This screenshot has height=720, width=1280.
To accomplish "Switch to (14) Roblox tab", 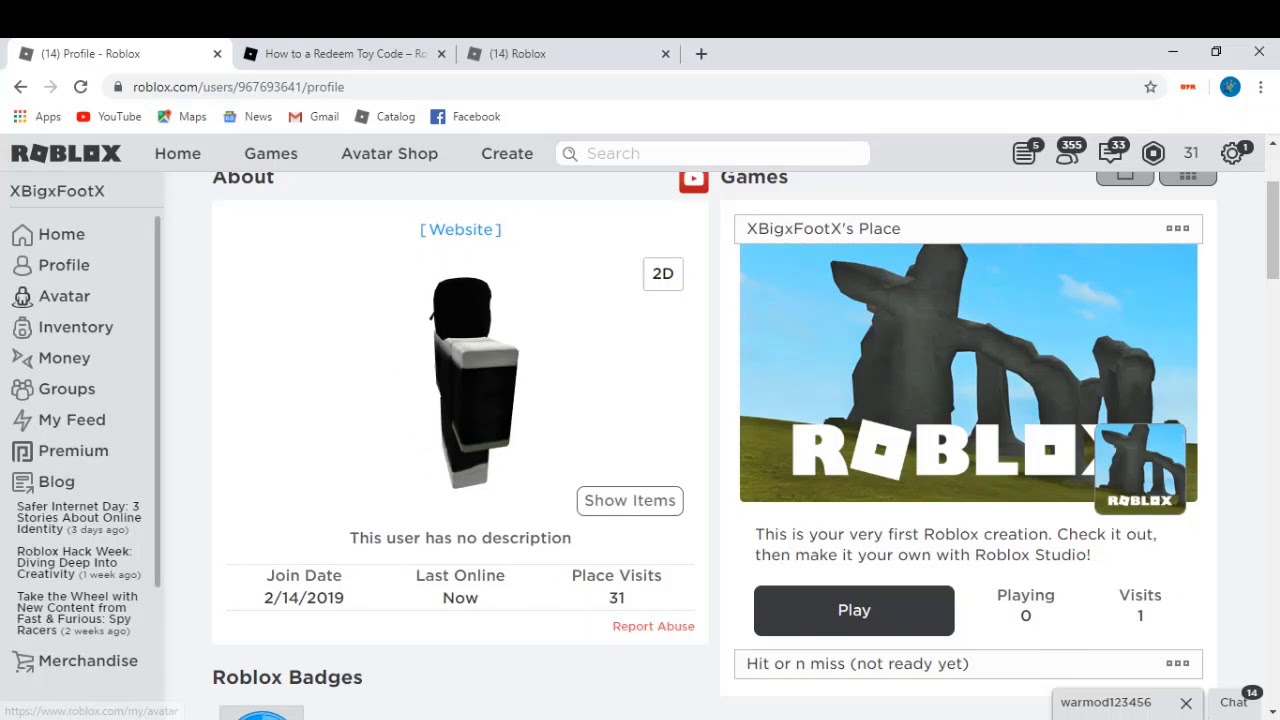I will (569, 54).
